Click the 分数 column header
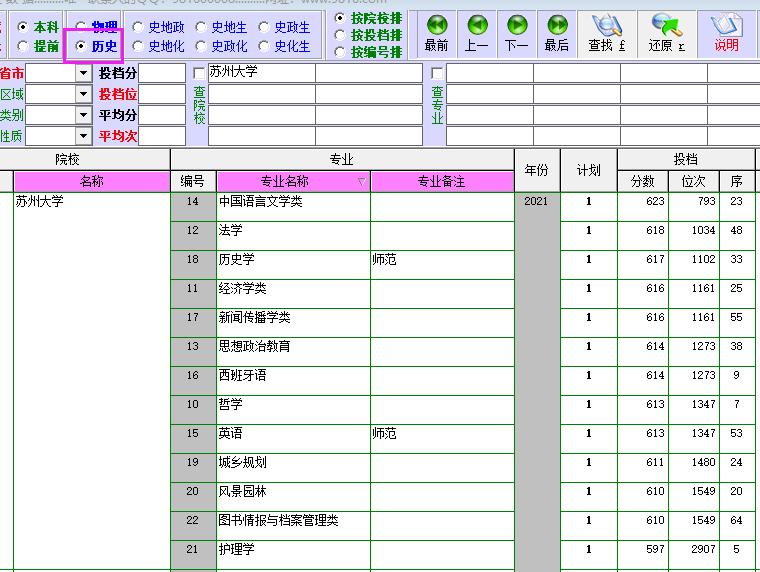 tap(643, 181)
